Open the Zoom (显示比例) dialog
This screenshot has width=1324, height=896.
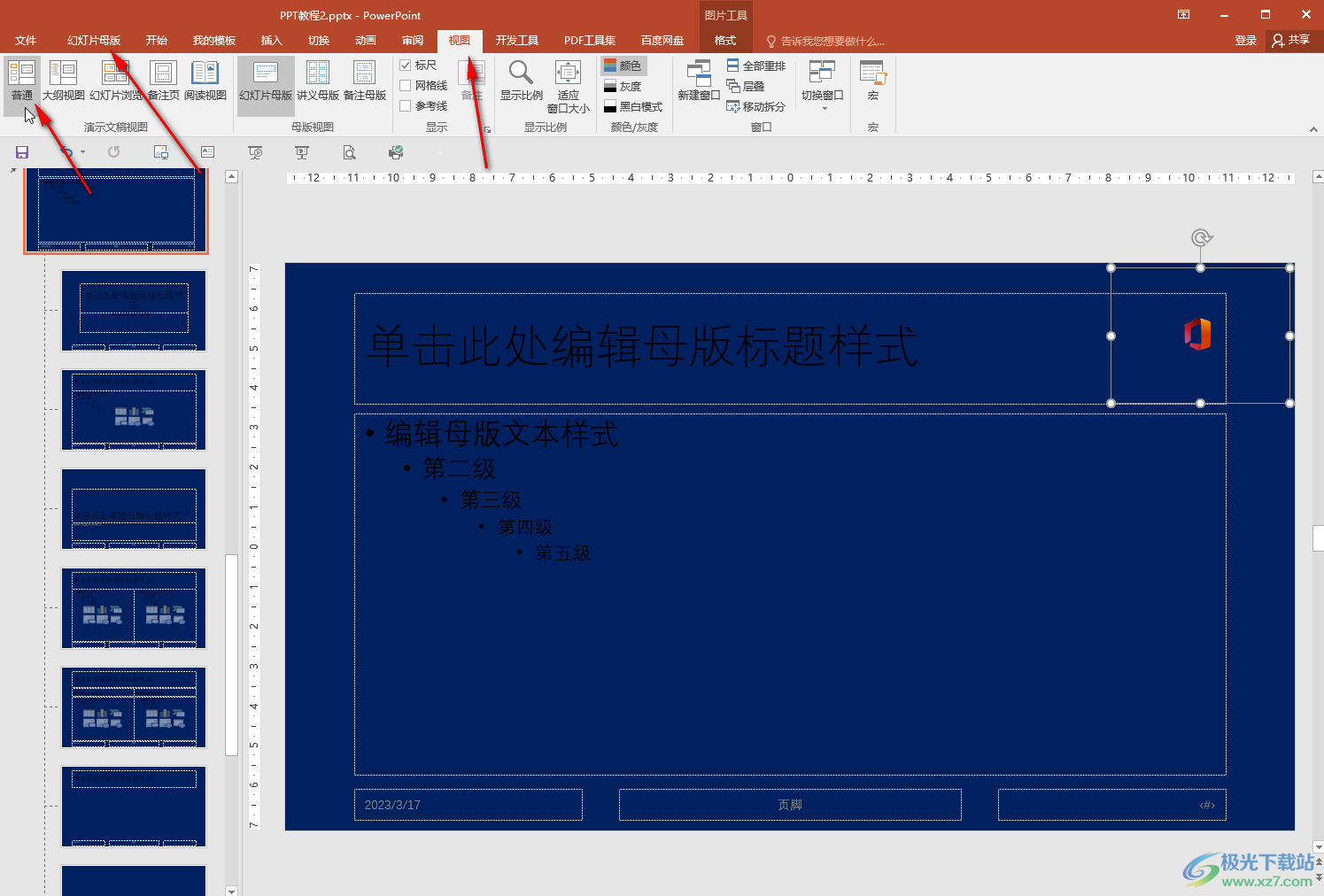(x=521, y=81)
